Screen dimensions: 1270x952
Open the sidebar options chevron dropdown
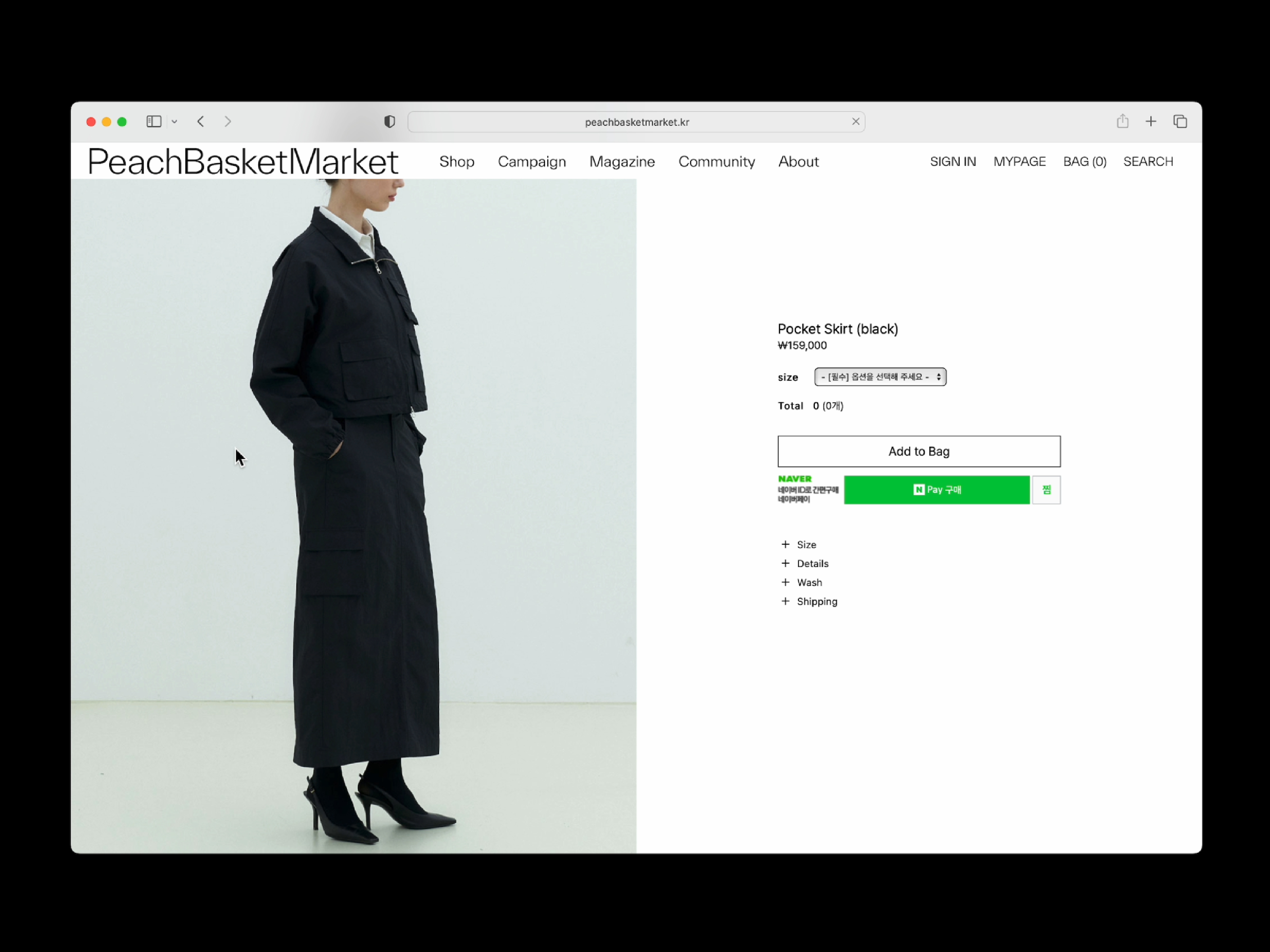pos(175,122)
